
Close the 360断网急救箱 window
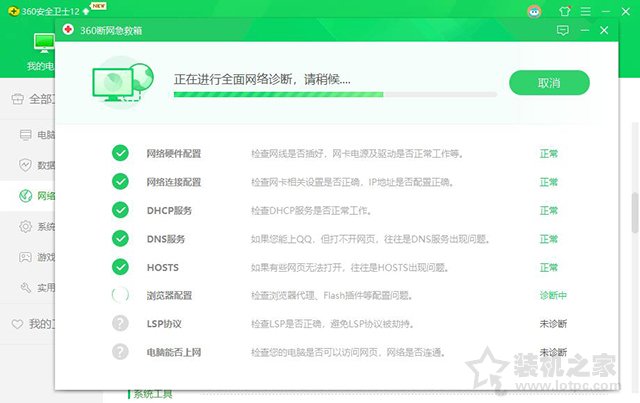604,30
